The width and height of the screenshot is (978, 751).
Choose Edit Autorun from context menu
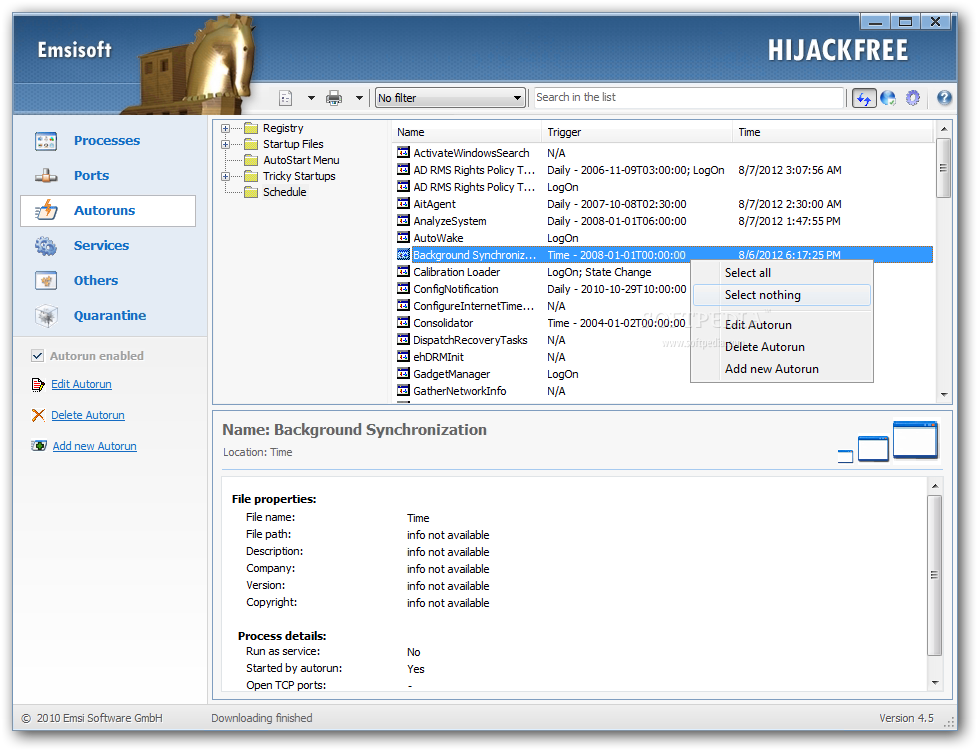(782, 325)
